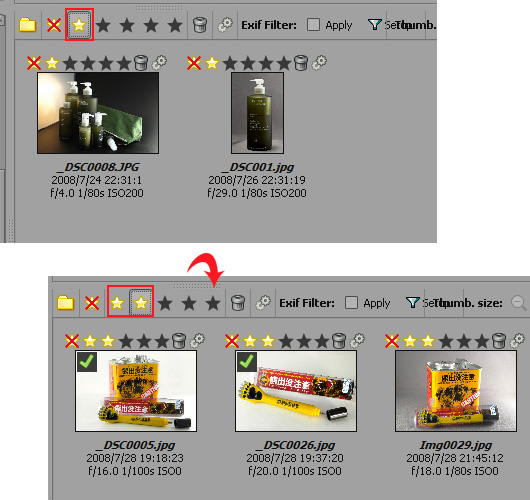Click the _DSC0026.jpg file name label

click(295, 445)
